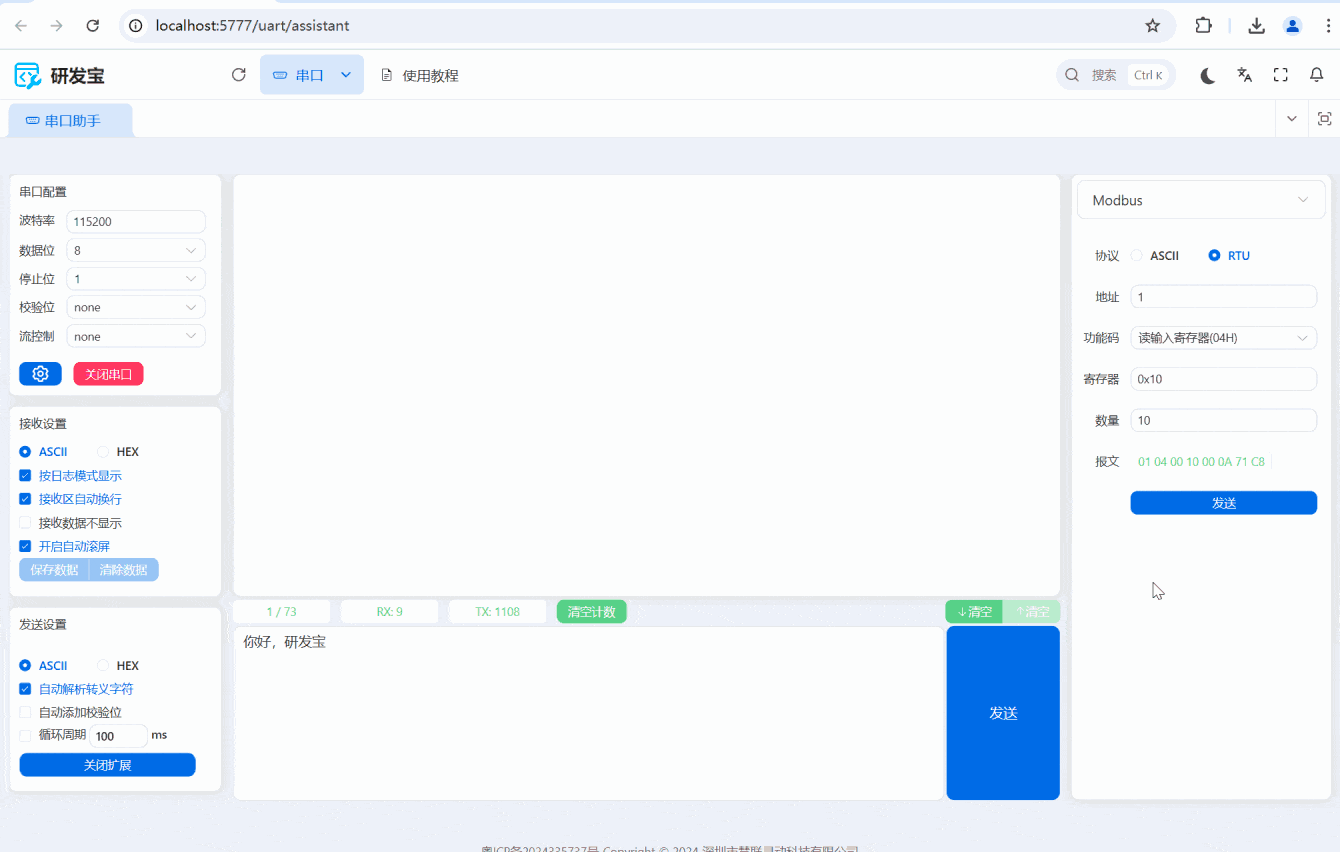Switch to the 串口助手 tab
Screen dimensions: 1340x852
click(x=70, y=121)
